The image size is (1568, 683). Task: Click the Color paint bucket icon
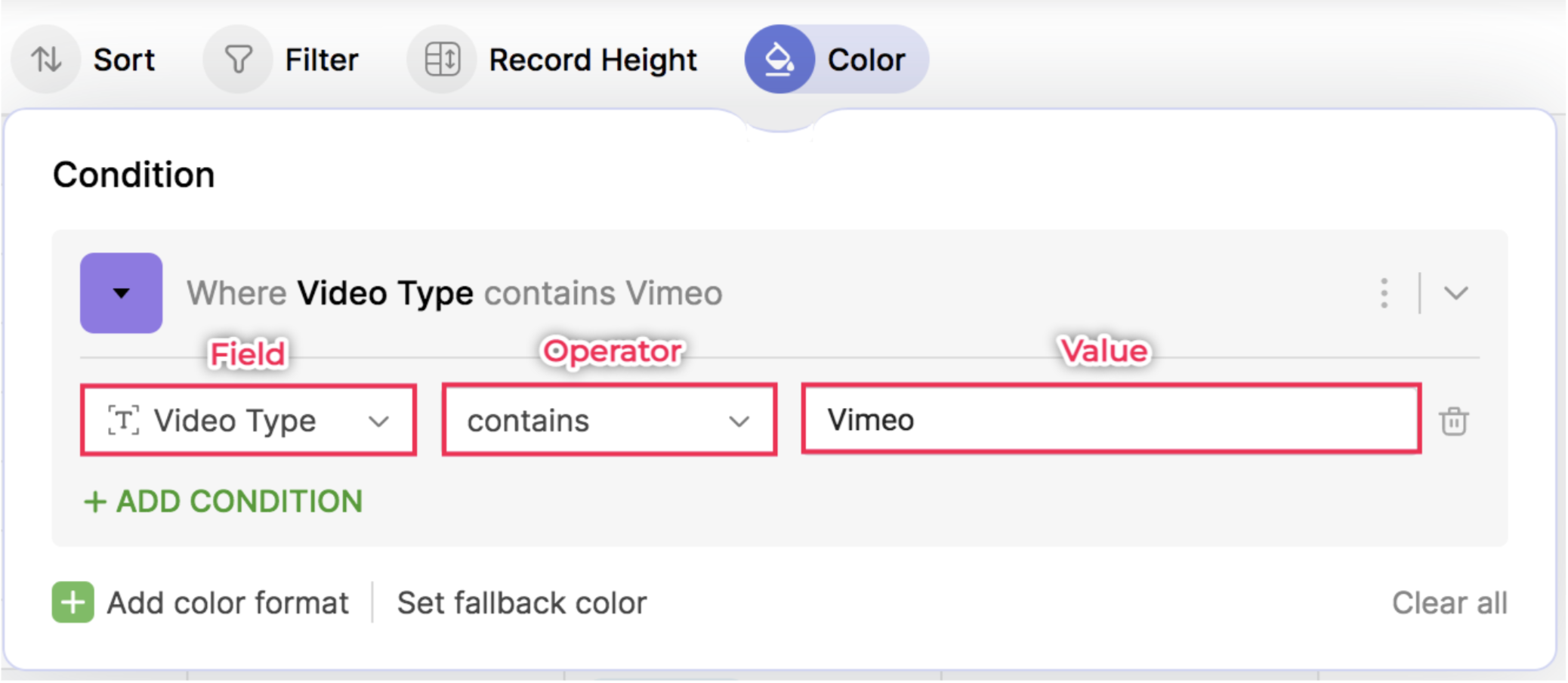click(x=779, y=60)
